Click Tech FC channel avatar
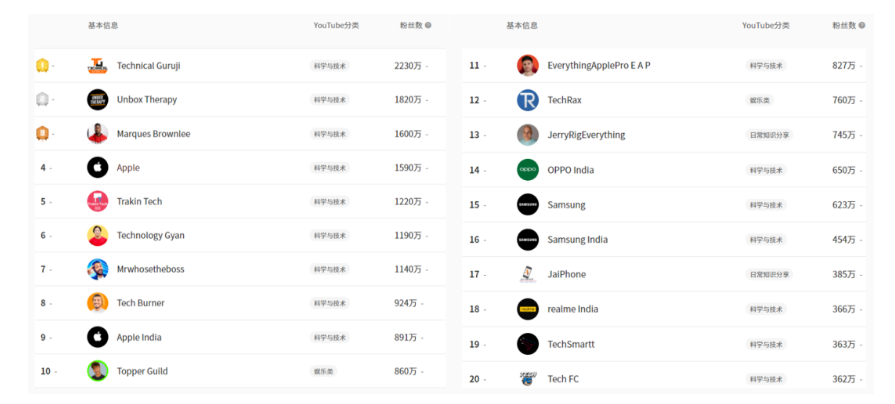895x404 pixels. (x=528, y=379)
